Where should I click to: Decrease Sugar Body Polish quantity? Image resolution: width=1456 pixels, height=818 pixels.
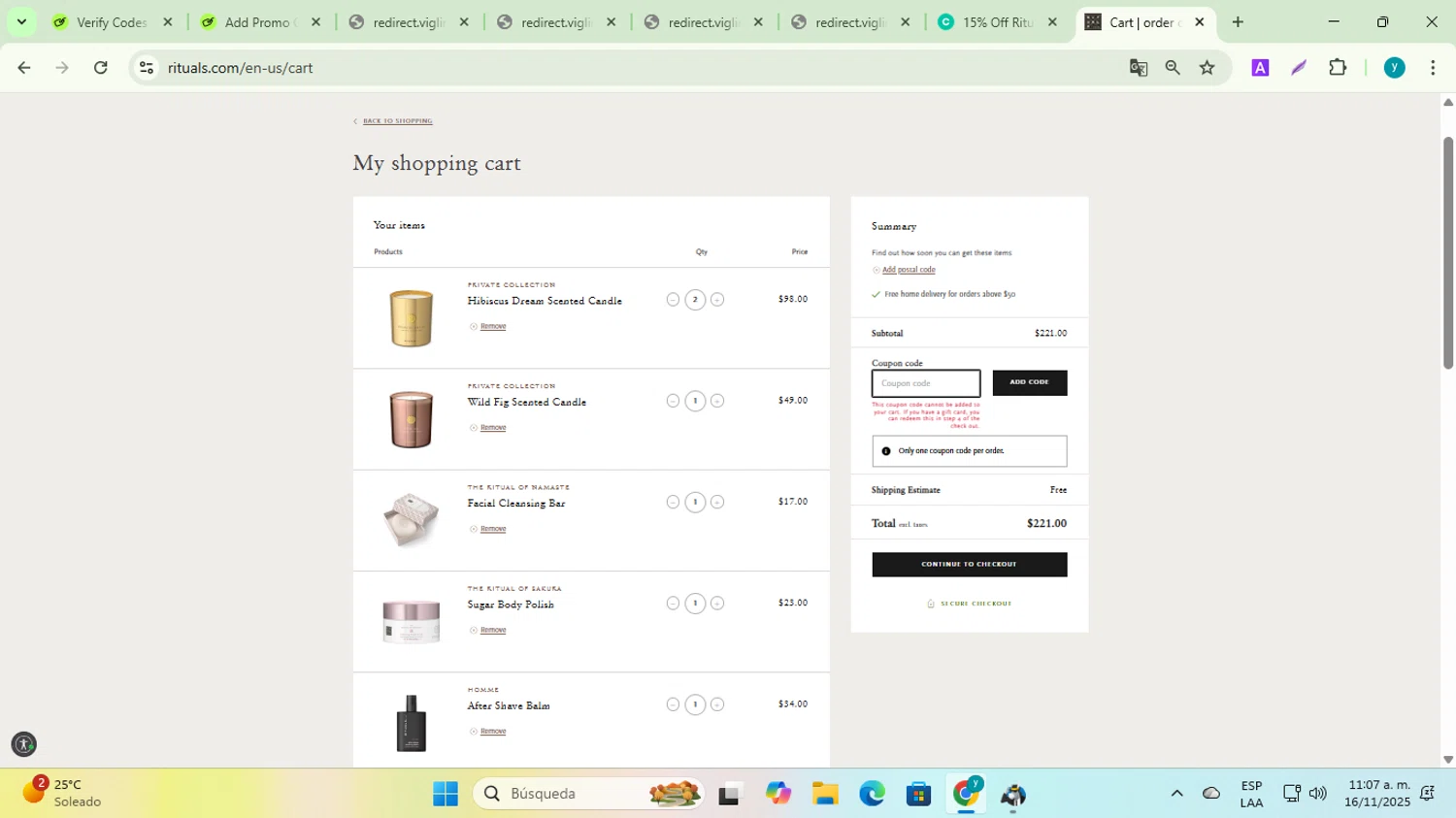point(673,604)
